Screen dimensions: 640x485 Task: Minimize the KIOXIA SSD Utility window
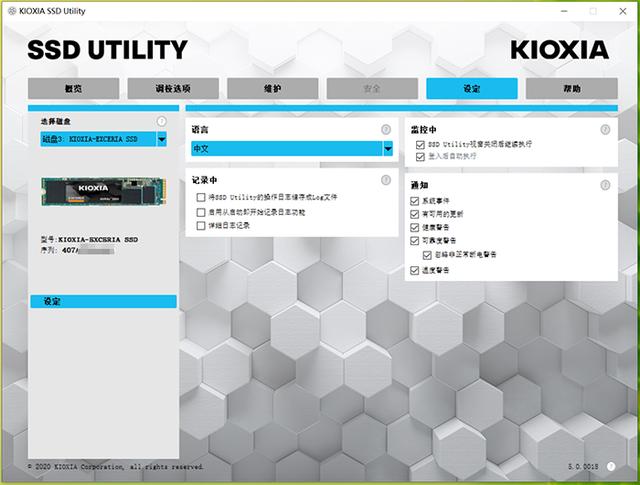(564, 11)
